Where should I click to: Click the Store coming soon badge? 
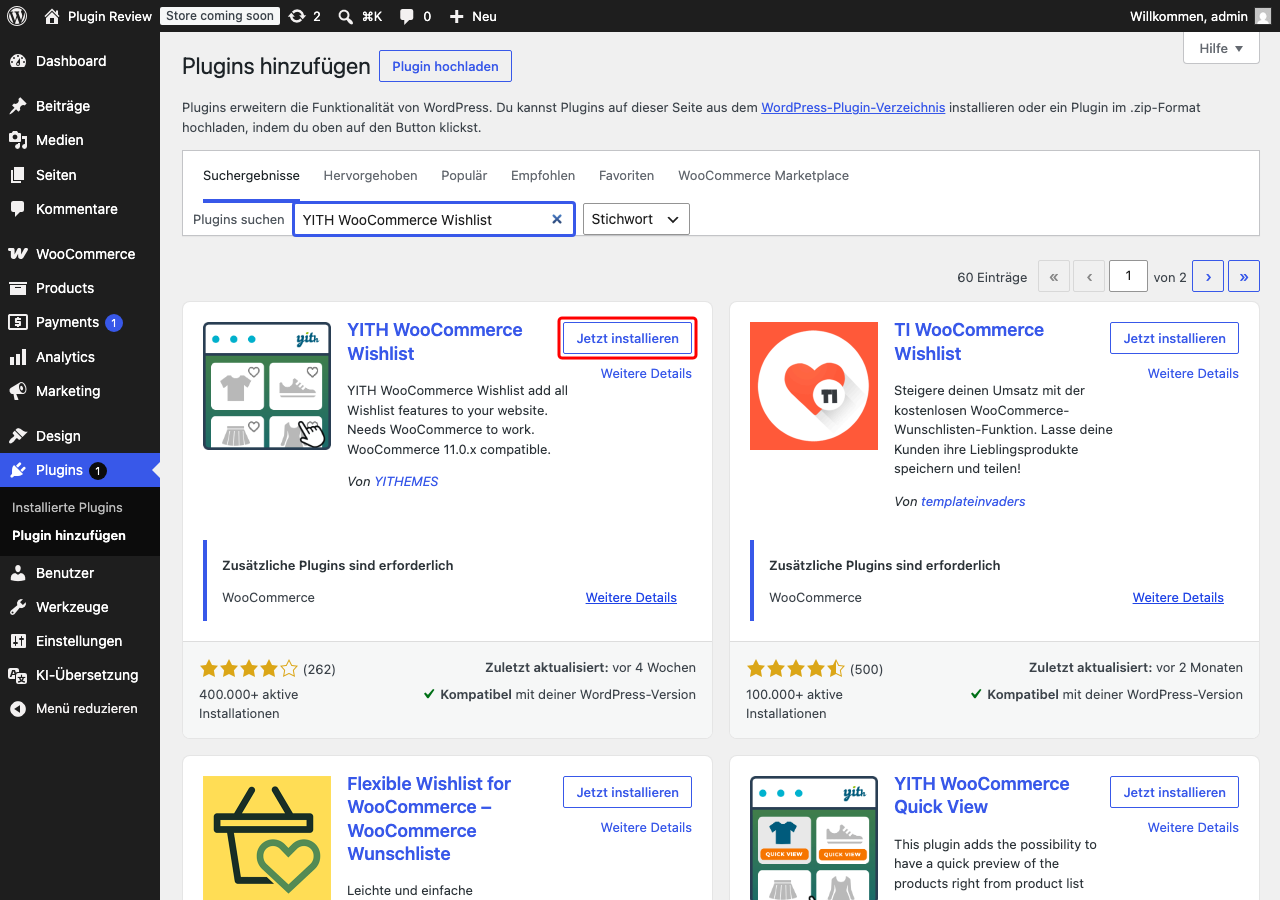click(x=218, y=16)
